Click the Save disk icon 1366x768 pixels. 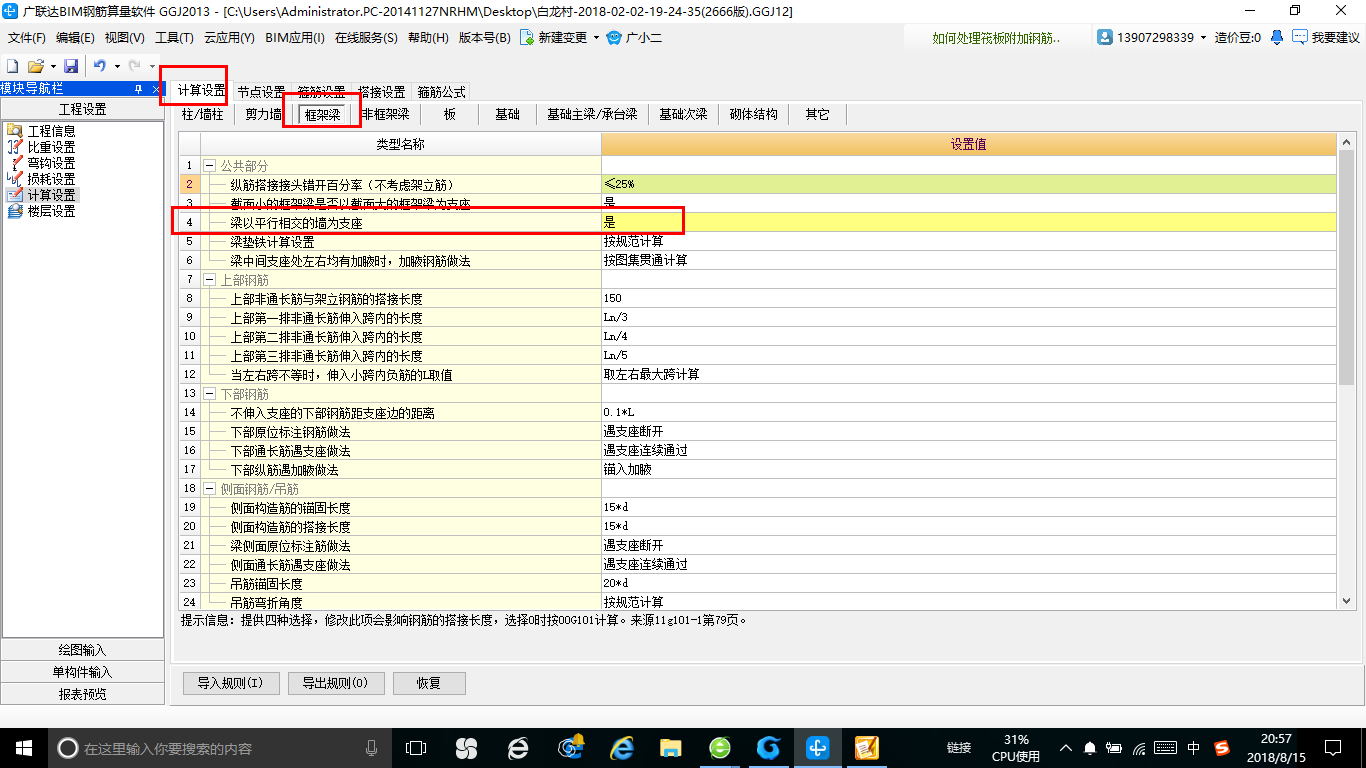(71, 66)
